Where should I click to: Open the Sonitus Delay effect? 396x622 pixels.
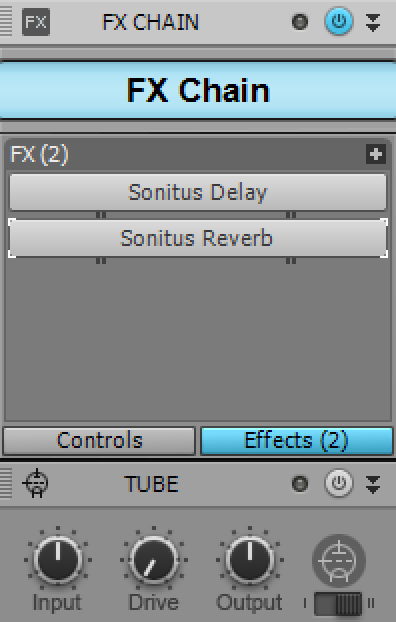pos(198,192)
